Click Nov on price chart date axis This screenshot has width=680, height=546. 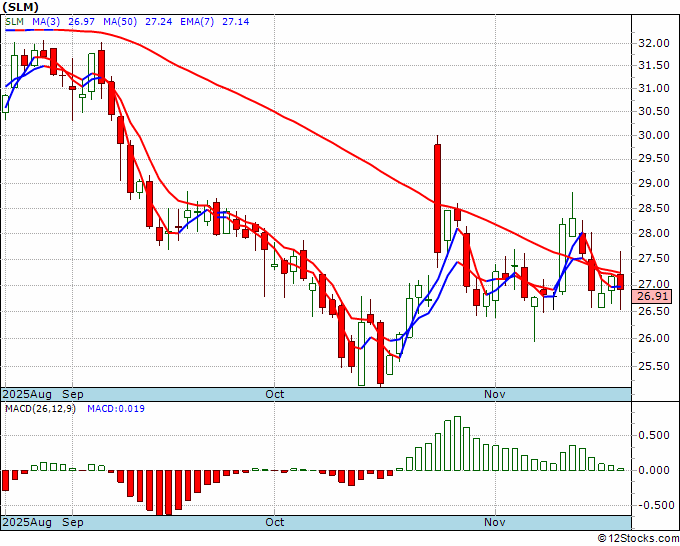click(495, 394)
